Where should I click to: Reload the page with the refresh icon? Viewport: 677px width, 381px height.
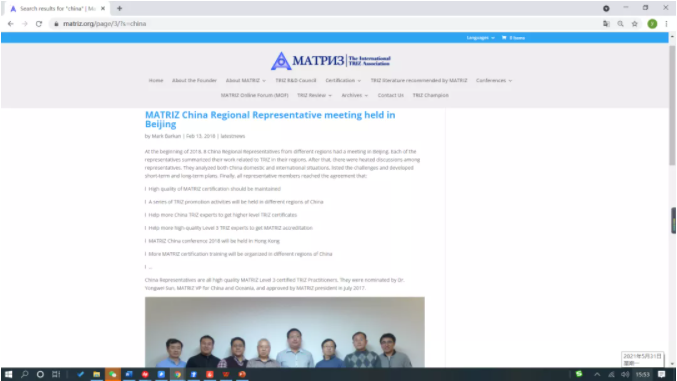[39, 24]
